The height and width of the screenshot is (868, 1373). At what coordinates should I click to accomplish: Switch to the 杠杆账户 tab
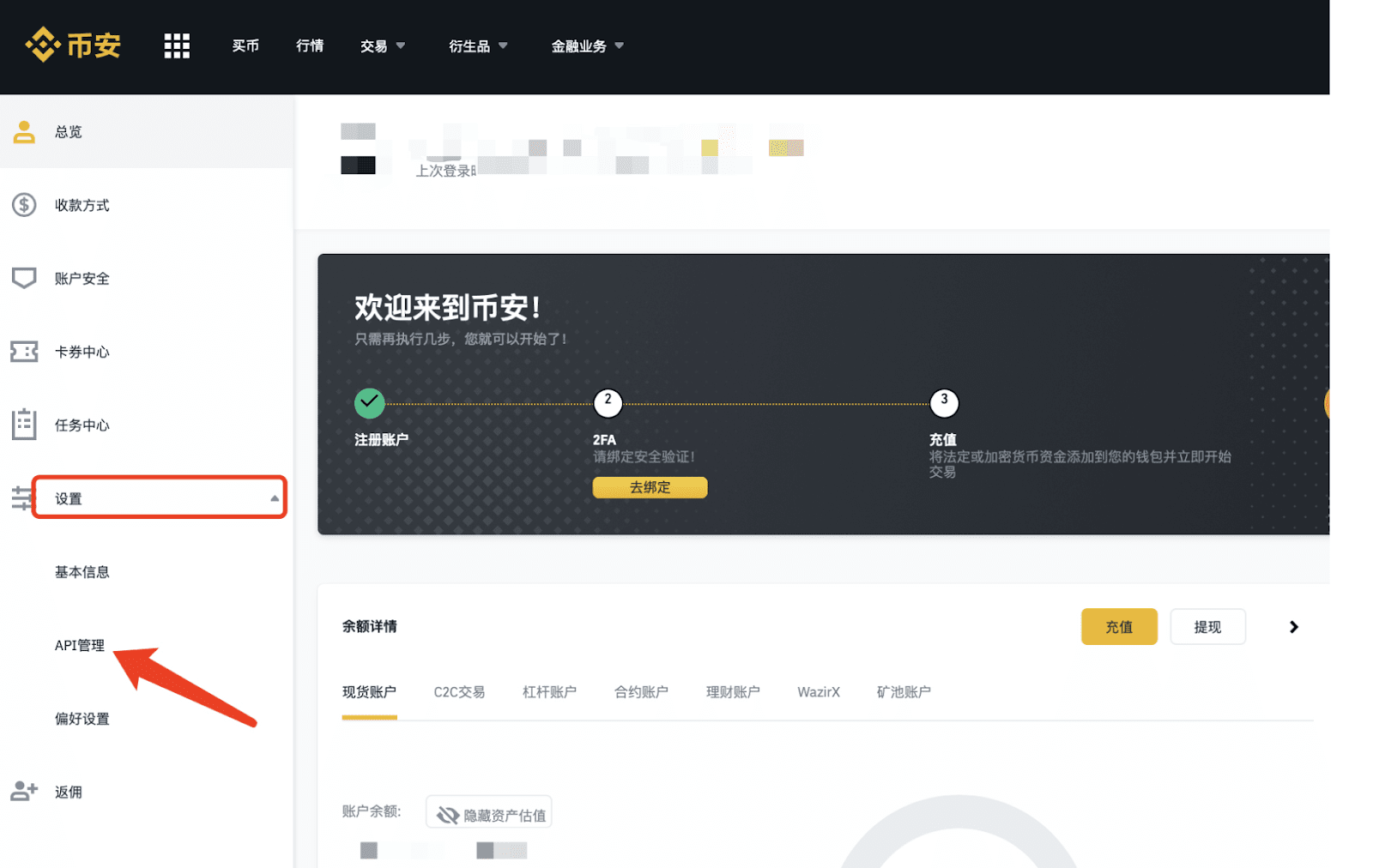tap(549, 692)
